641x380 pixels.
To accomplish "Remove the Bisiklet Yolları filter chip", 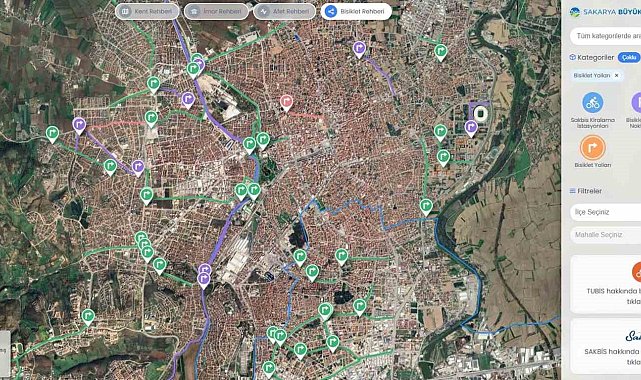I will tap(616, 75).
